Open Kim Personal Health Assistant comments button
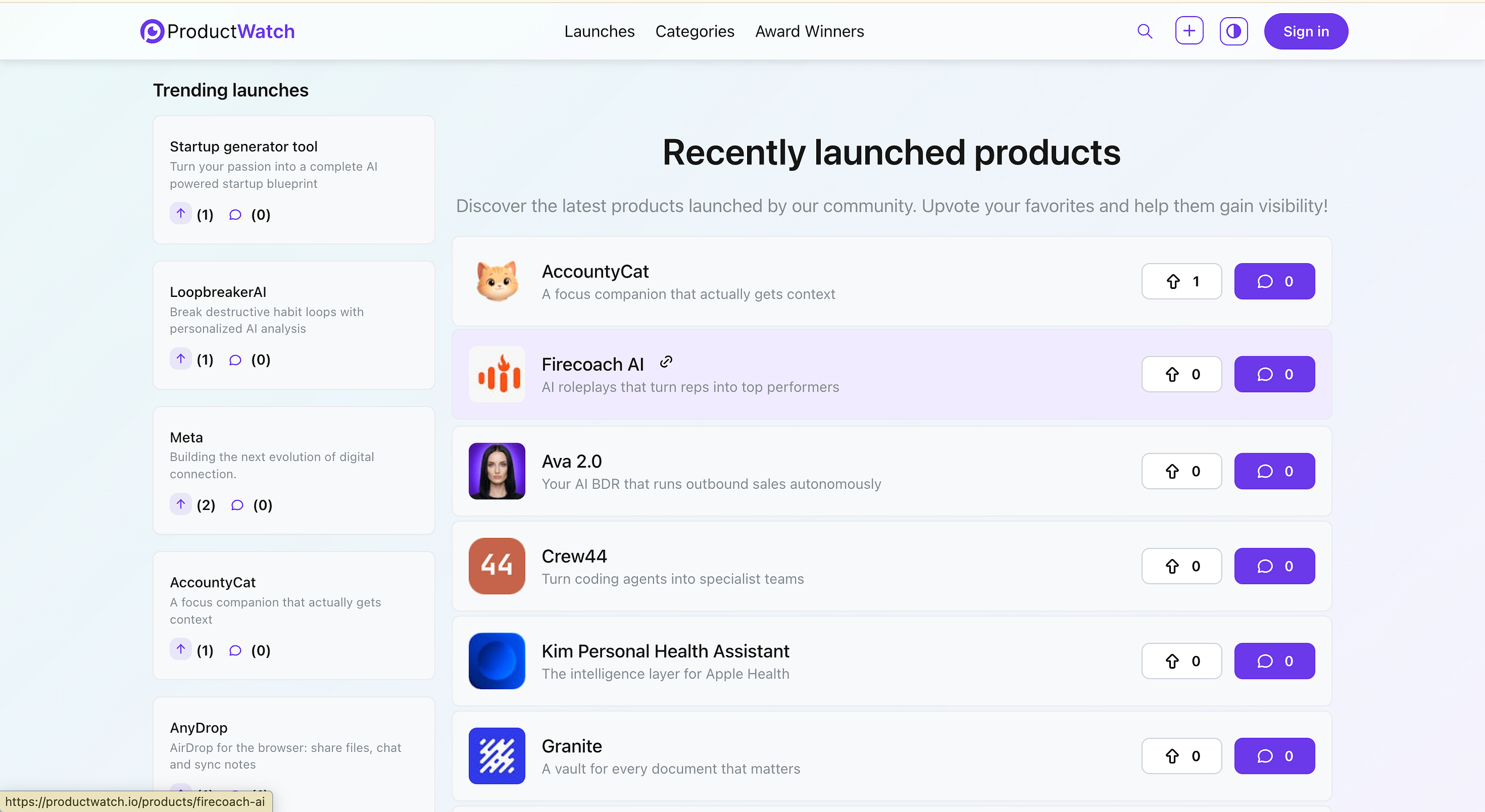Viewport: 1485px width, 812px height. (1275, 661)
